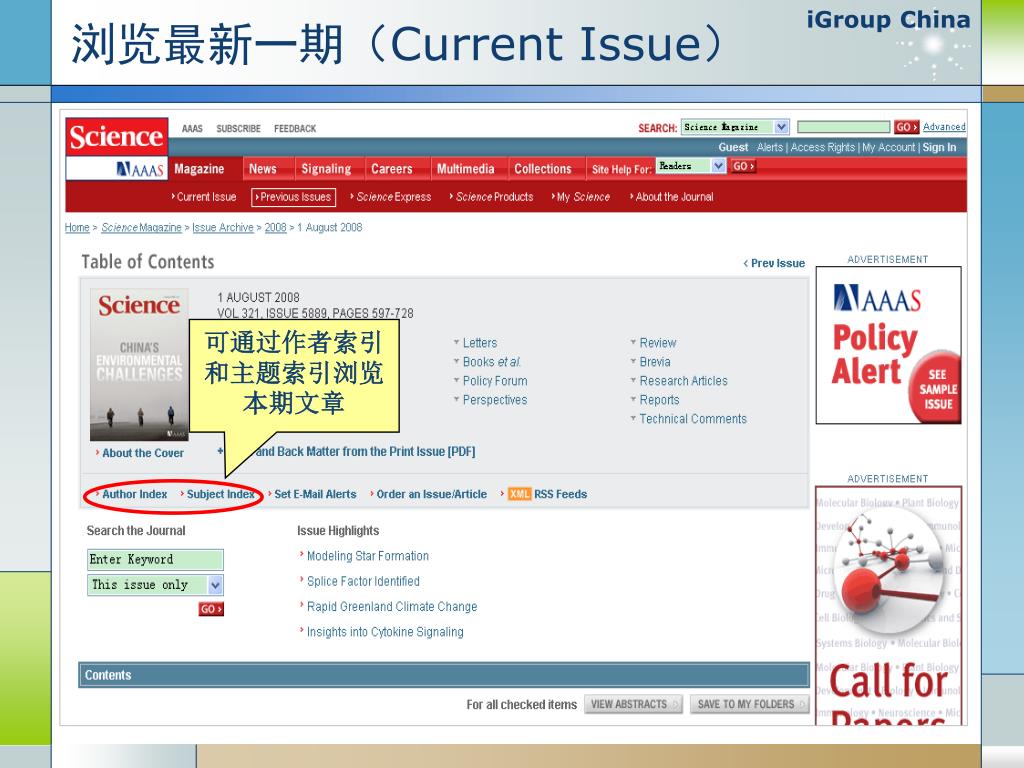Image resolution: width=1024 pixels, height=768 pixels.
Task: Expand the Books et al. section link
Action: 491,362
